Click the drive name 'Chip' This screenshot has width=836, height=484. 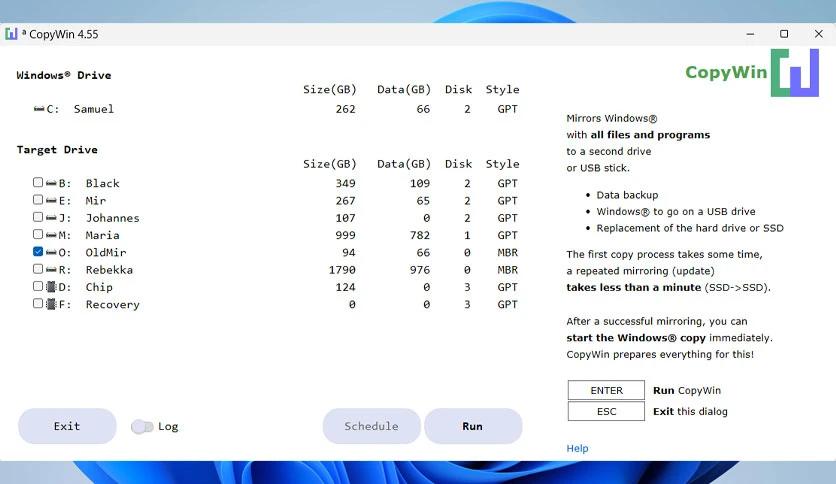pyautogui.click(x=99, y=287)
